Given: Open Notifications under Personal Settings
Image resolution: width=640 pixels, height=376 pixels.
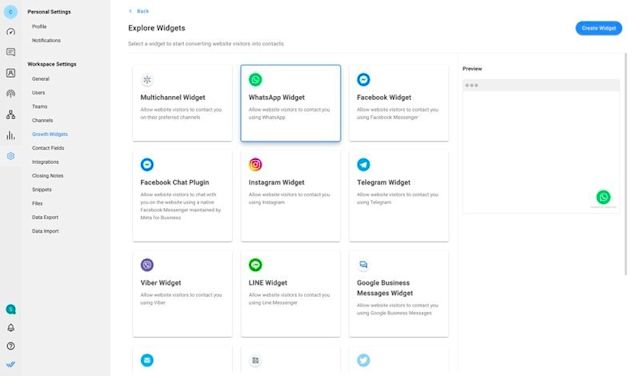Looking at the screenshot, I should pos(46,40).
